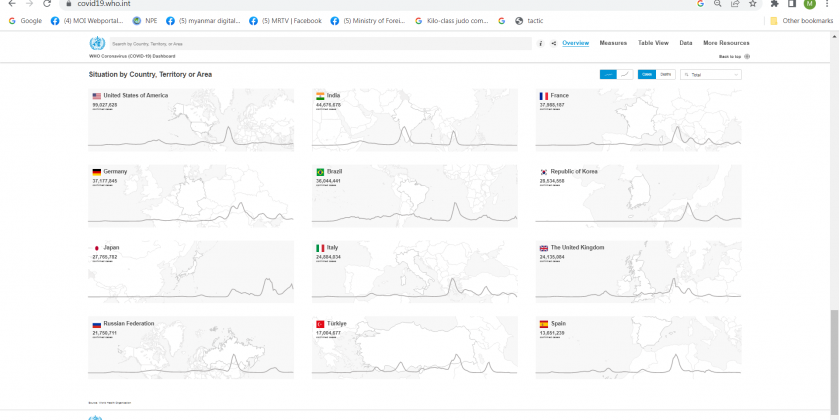This screenshot has width=840, height=420.
Task: Click the share icon in the header
Action: point(553,43)
